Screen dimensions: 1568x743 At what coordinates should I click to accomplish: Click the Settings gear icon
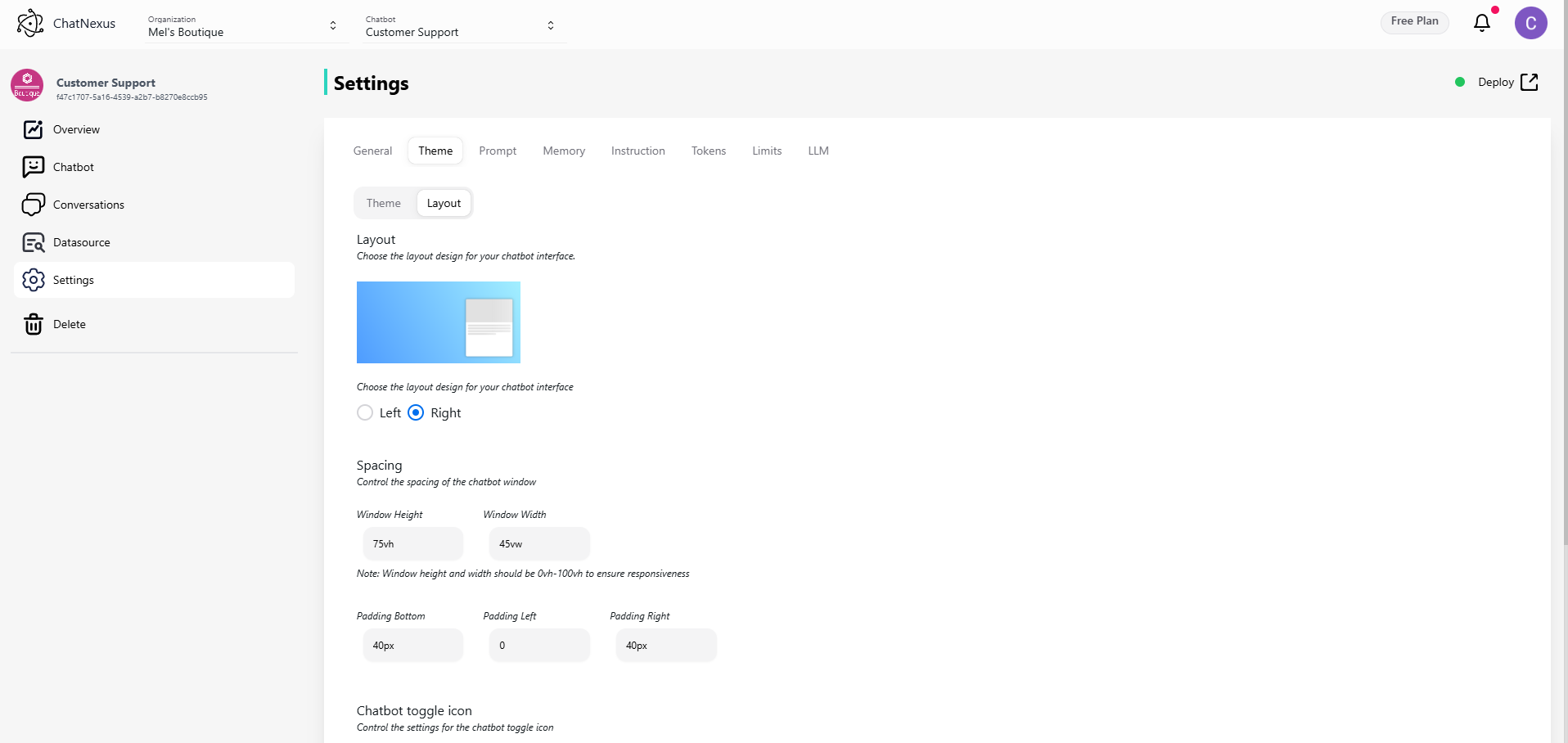tap(33, 280)
